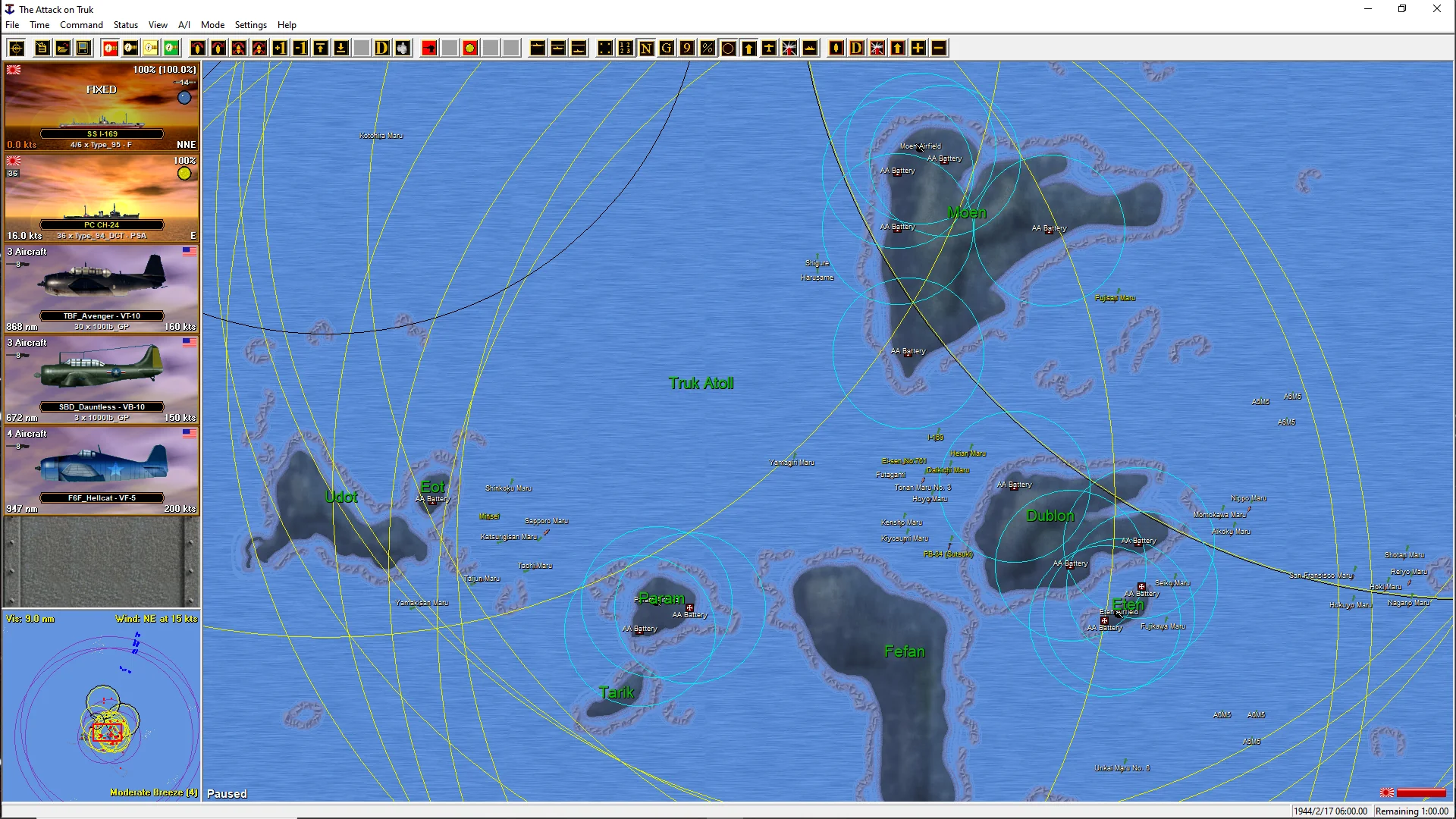Select the TBF Avenger VT-10 unit card
This screenshot has width=1456, height=819.
coord(102,288)
